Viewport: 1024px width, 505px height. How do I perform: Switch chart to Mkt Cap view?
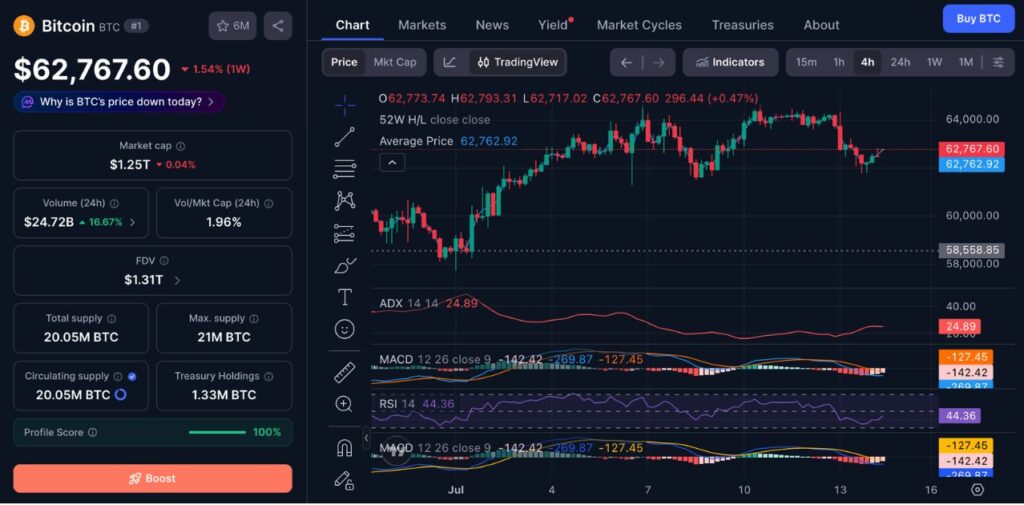pyautogui.click(x=394, y=62)
